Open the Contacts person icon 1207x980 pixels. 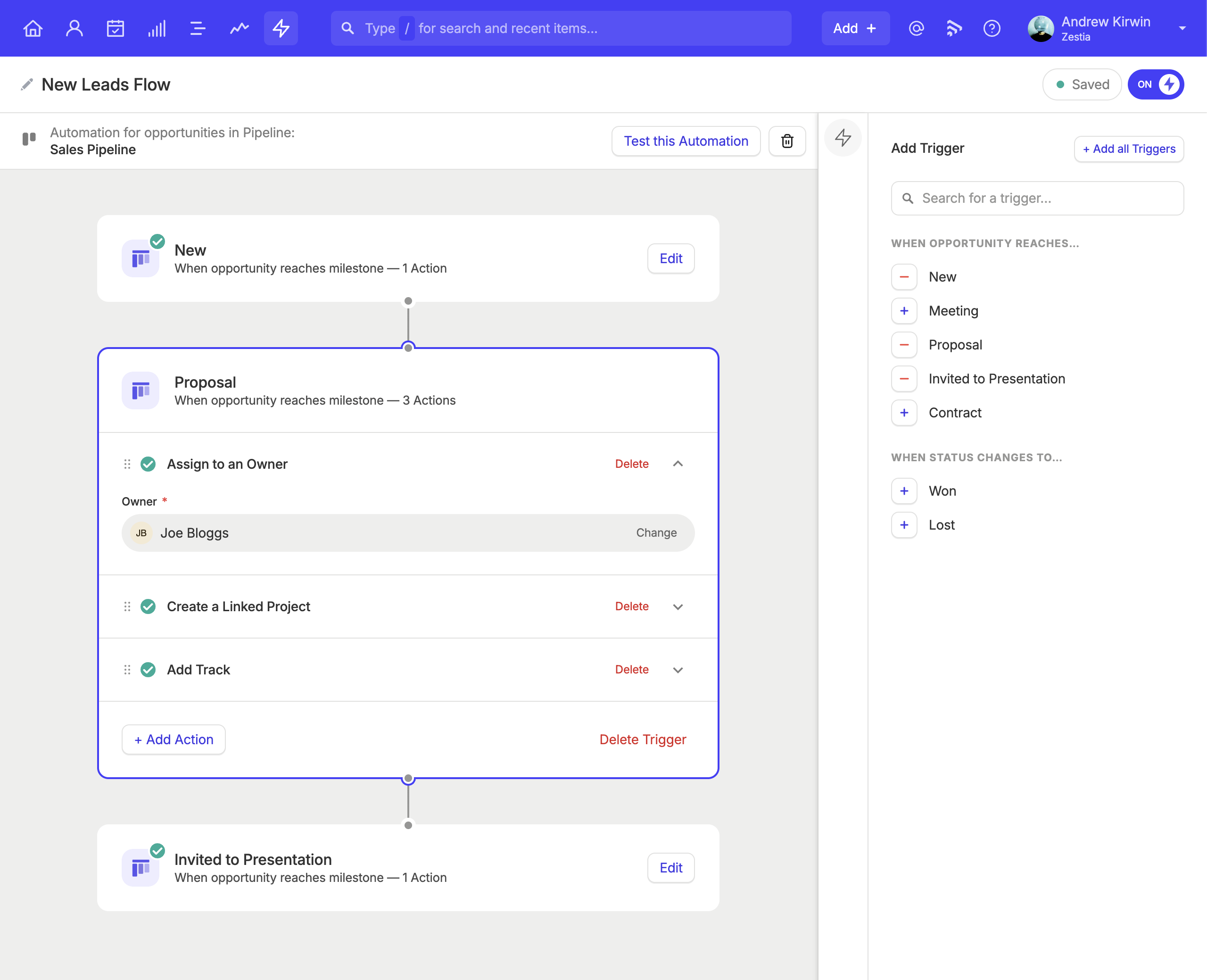[x=74, y=28]
